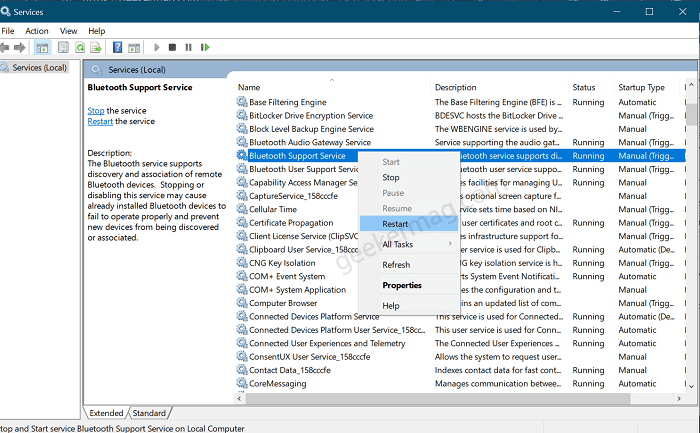Viewport: 700px width, 433px height.
Task: Click the Properties sheet toolbar icon
Action: 63,47
